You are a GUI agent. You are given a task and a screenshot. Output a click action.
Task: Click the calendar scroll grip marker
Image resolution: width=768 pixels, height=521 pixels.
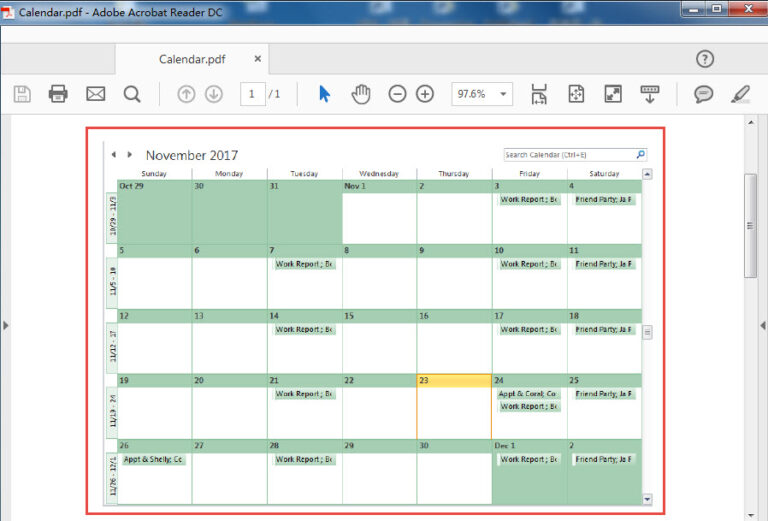647,332
